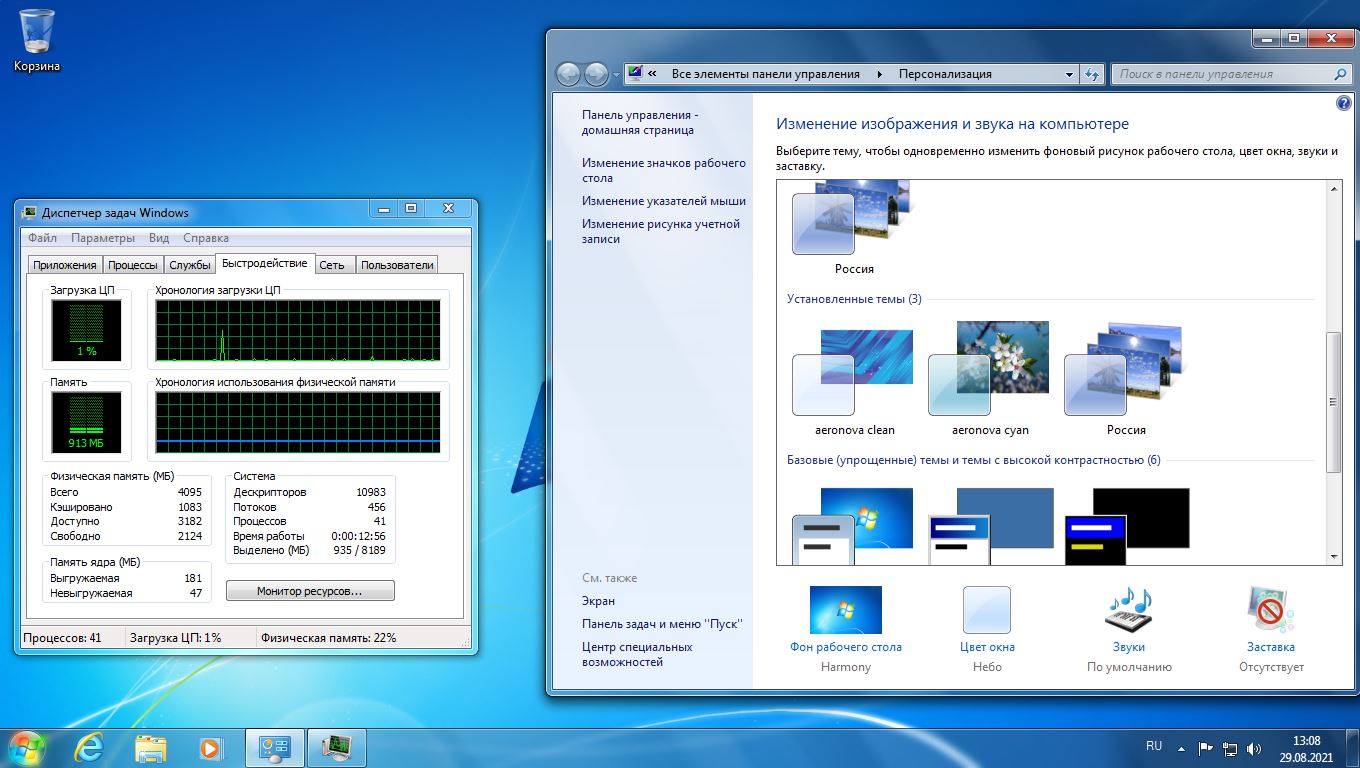1360x768 pixels.
Task: Click the refresh button beside the address bar
Action: [x=1092, y=74]
